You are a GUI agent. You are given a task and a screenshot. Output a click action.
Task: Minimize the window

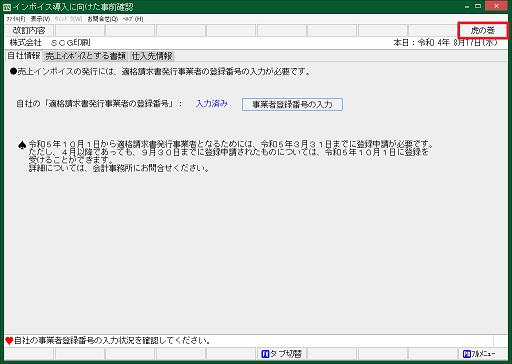[467, 6]
